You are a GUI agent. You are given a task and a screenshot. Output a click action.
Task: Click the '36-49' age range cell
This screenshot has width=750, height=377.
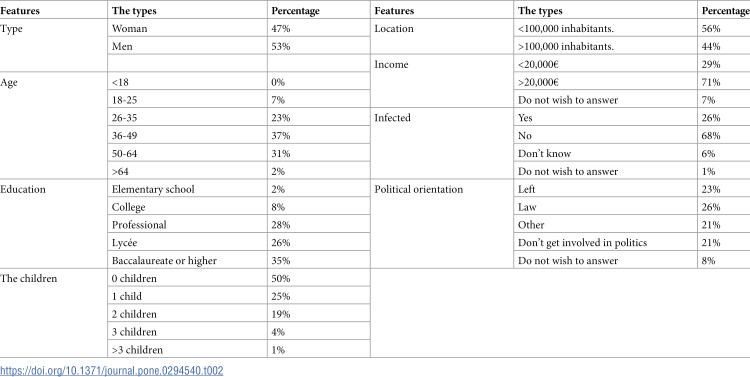point(188,135)
